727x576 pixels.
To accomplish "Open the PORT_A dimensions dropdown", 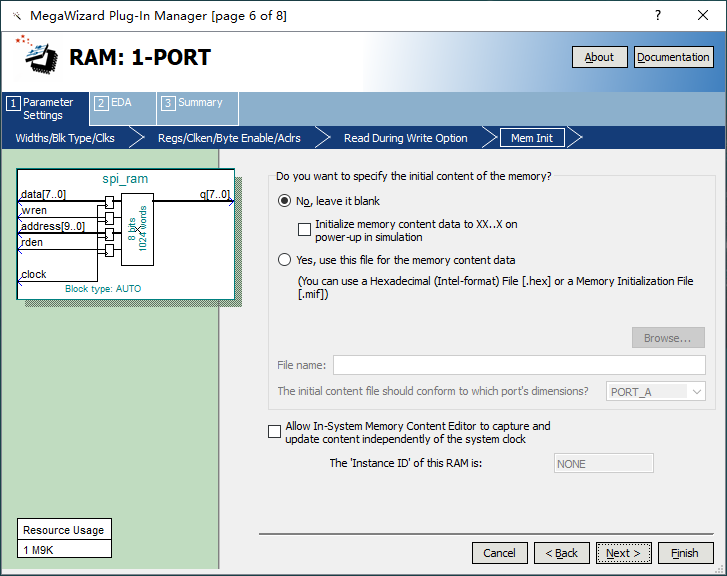I will [x=656, y=392].
